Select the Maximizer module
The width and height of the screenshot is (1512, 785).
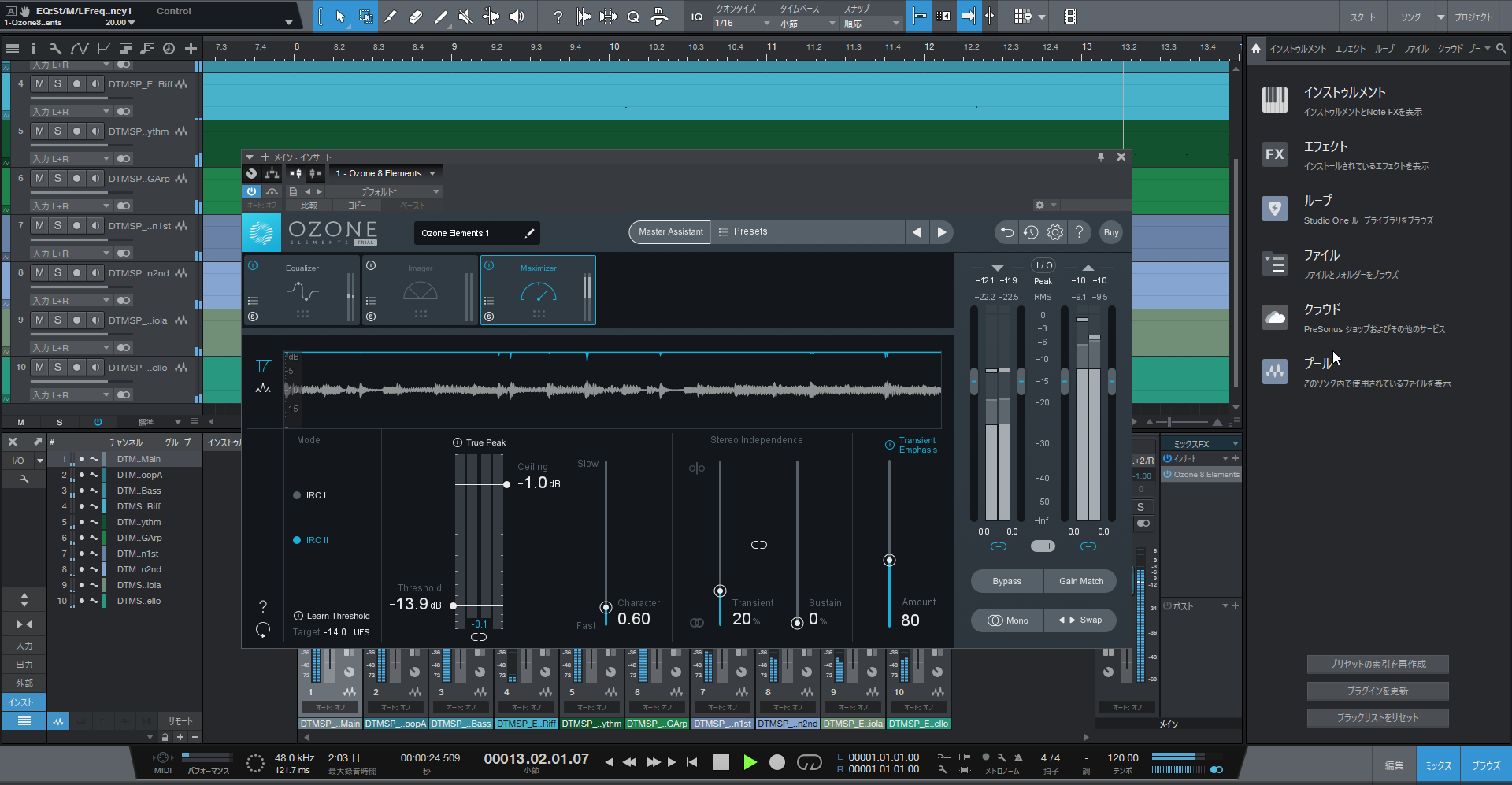tap(538, 290)
